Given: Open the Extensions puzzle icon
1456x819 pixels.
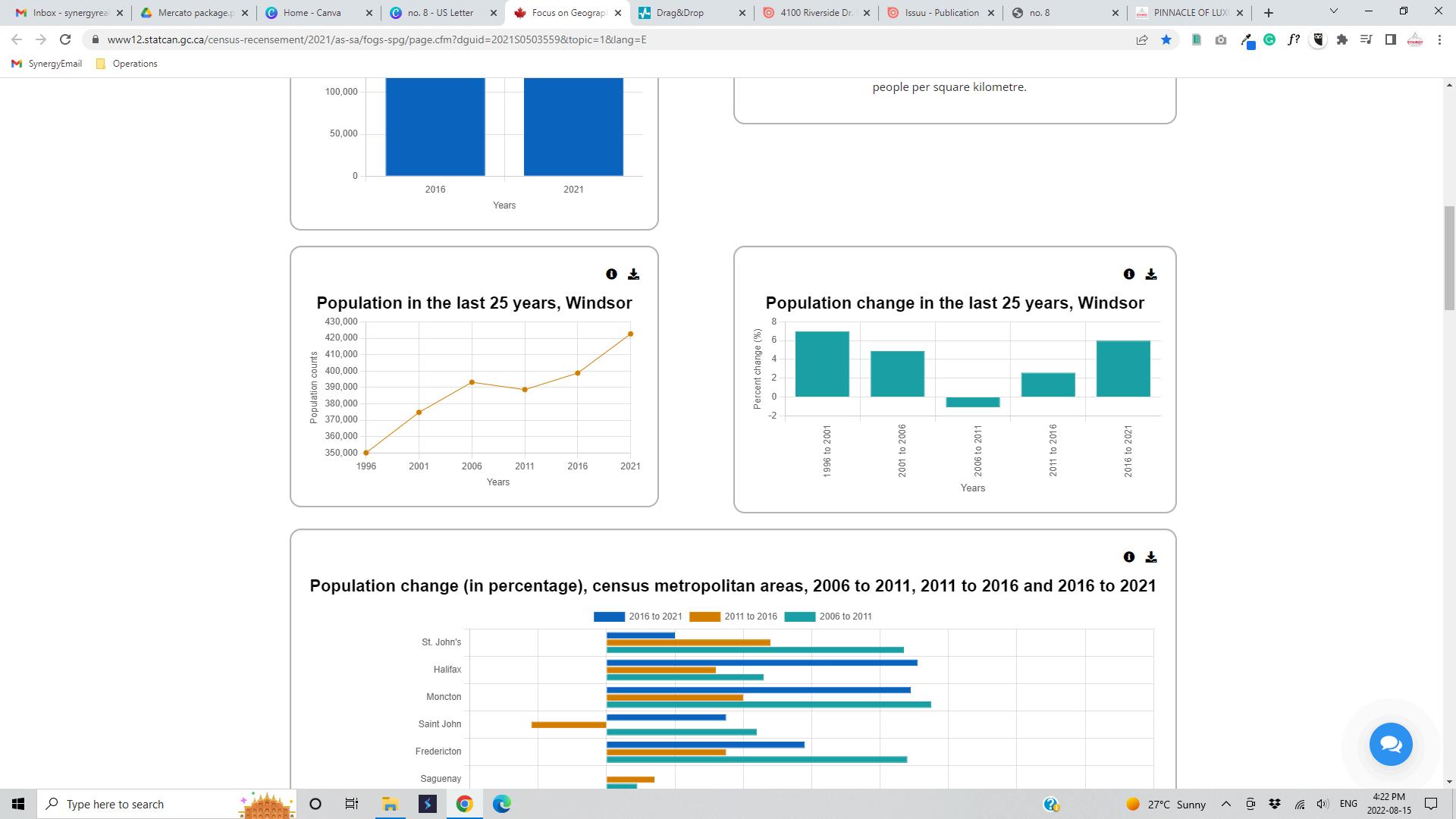Looking at the screenshot, I should coord(1342,40).
